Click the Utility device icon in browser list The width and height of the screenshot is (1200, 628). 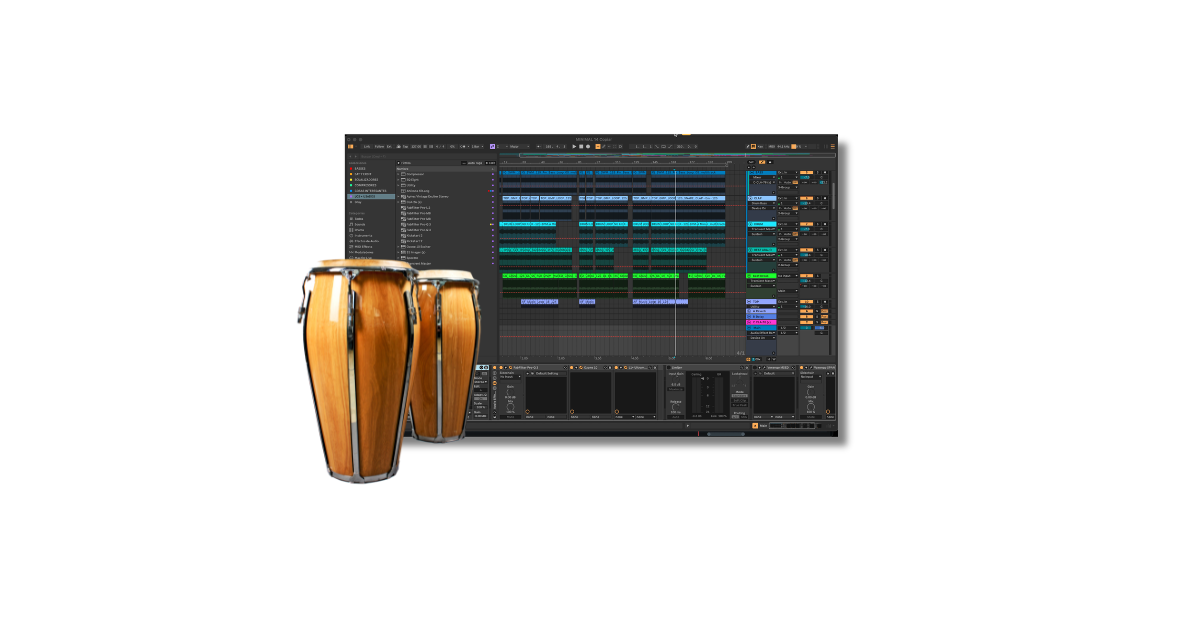coord(403,185)
